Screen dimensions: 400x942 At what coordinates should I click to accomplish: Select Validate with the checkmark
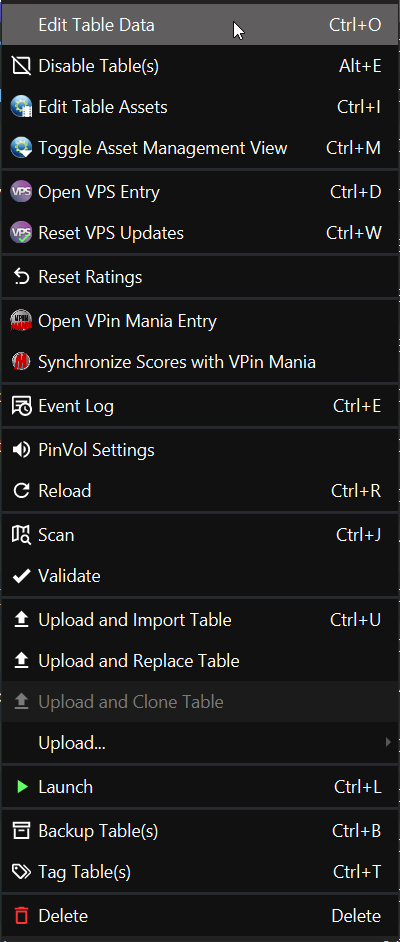tap(200, 576)
